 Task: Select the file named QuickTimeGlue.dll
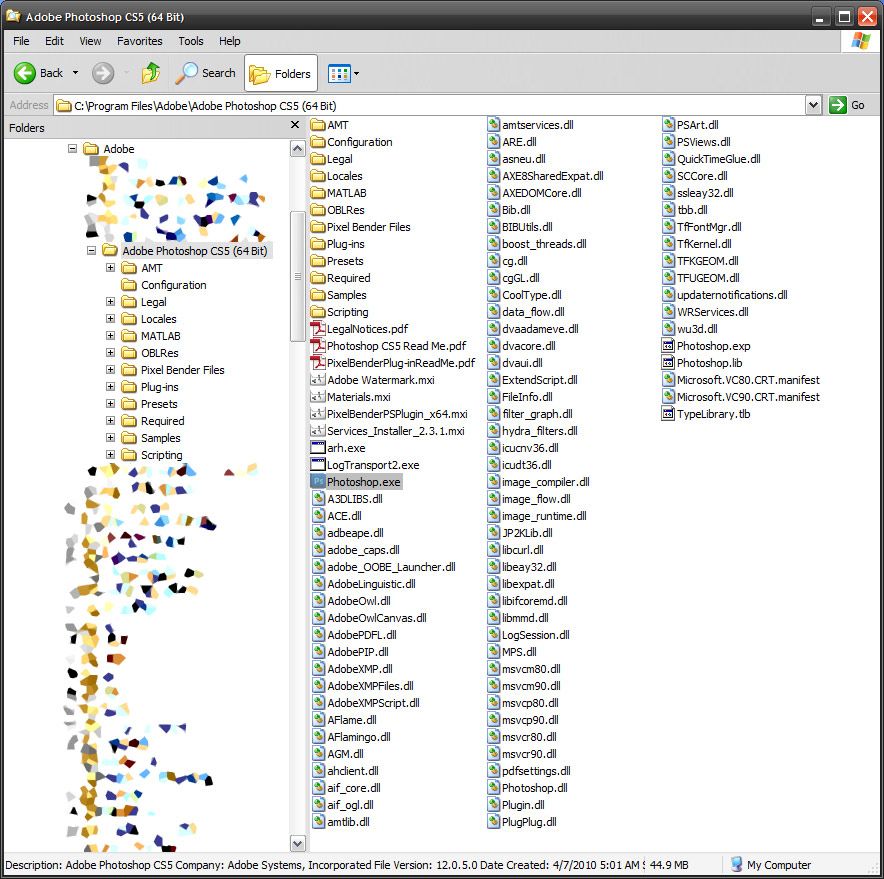coord(718,159)
